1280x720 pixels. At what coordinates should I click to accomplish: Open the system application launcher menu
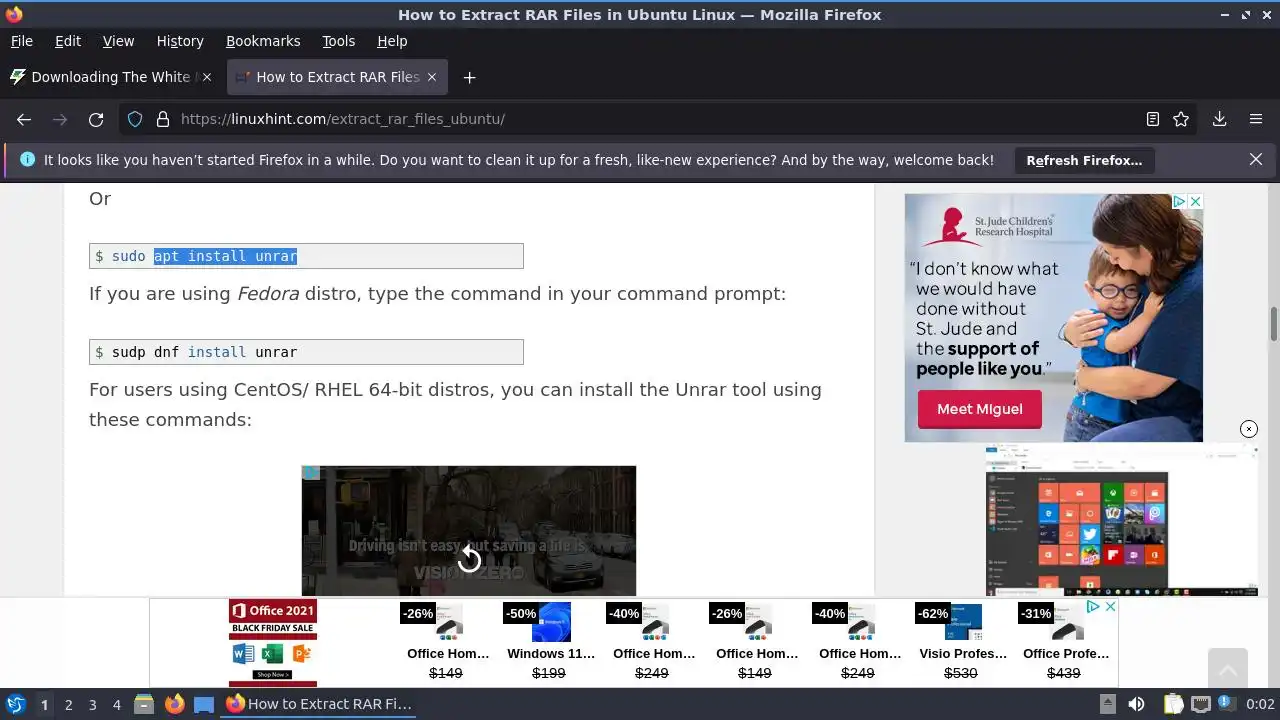15,704
